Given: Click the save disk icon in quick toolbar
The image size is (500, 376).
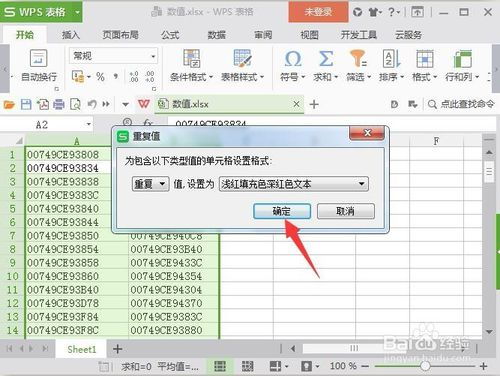Looking at the screenshot, I should tap(26, 104).
